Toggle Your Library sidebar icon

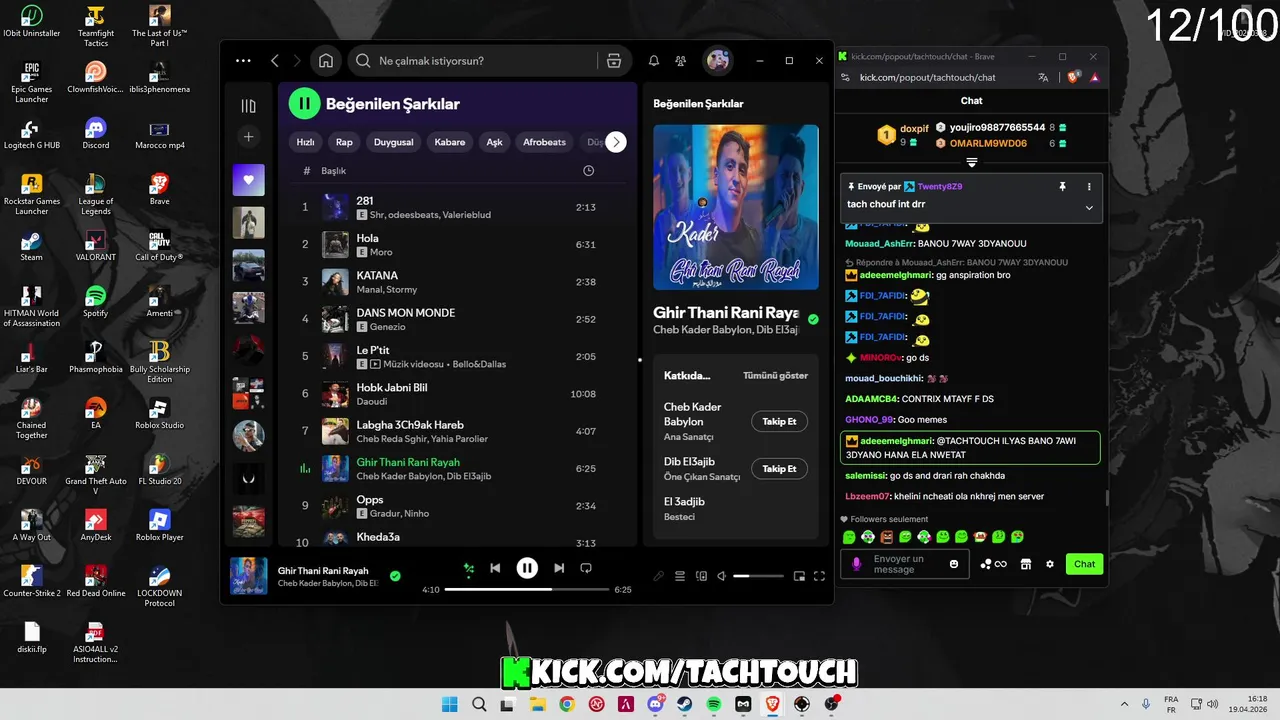pos(249,106)
